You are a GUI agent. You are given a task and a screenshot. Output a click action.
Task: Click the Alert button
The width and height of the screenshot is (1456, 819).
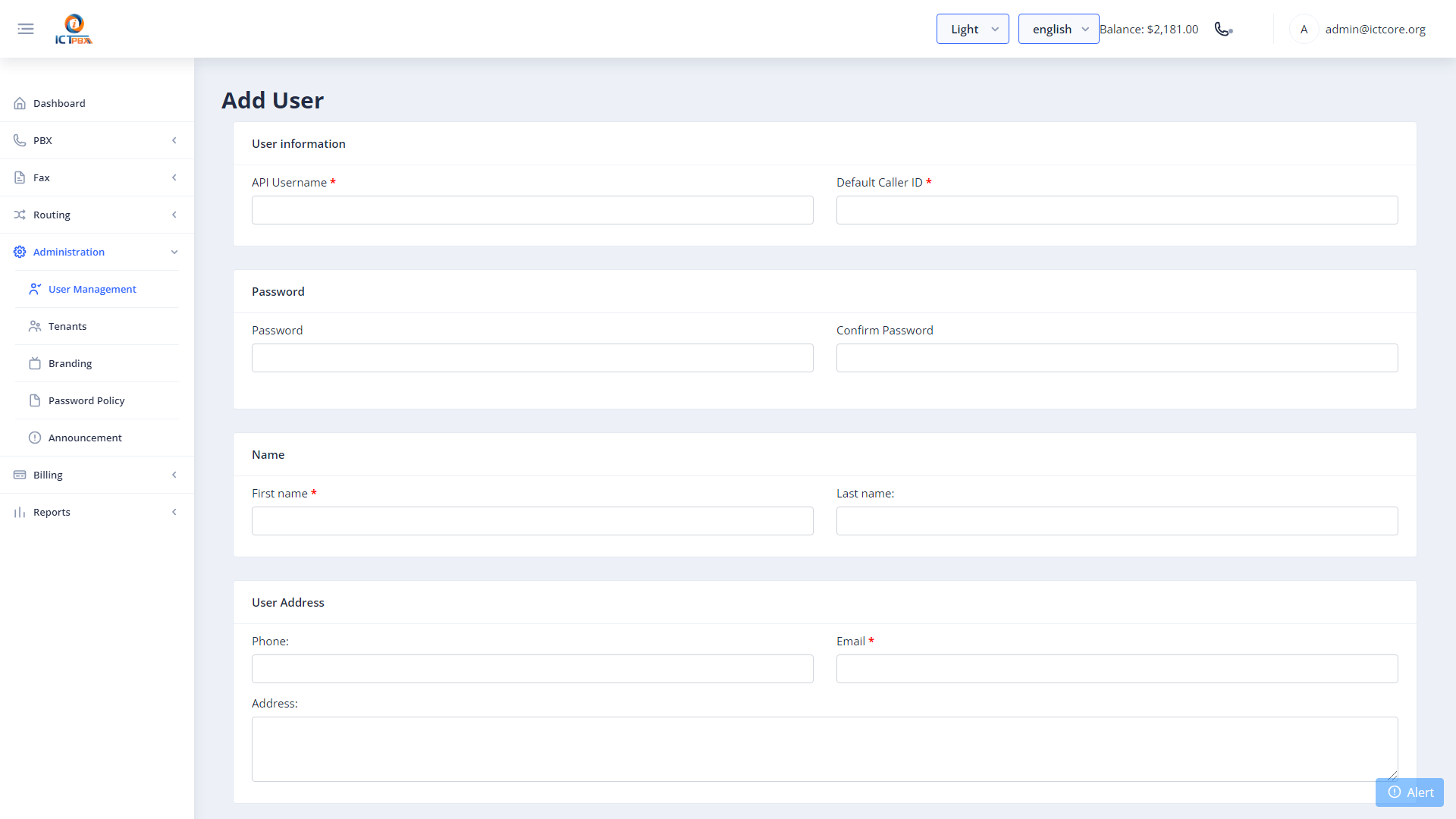click(x=1410, y=792)
